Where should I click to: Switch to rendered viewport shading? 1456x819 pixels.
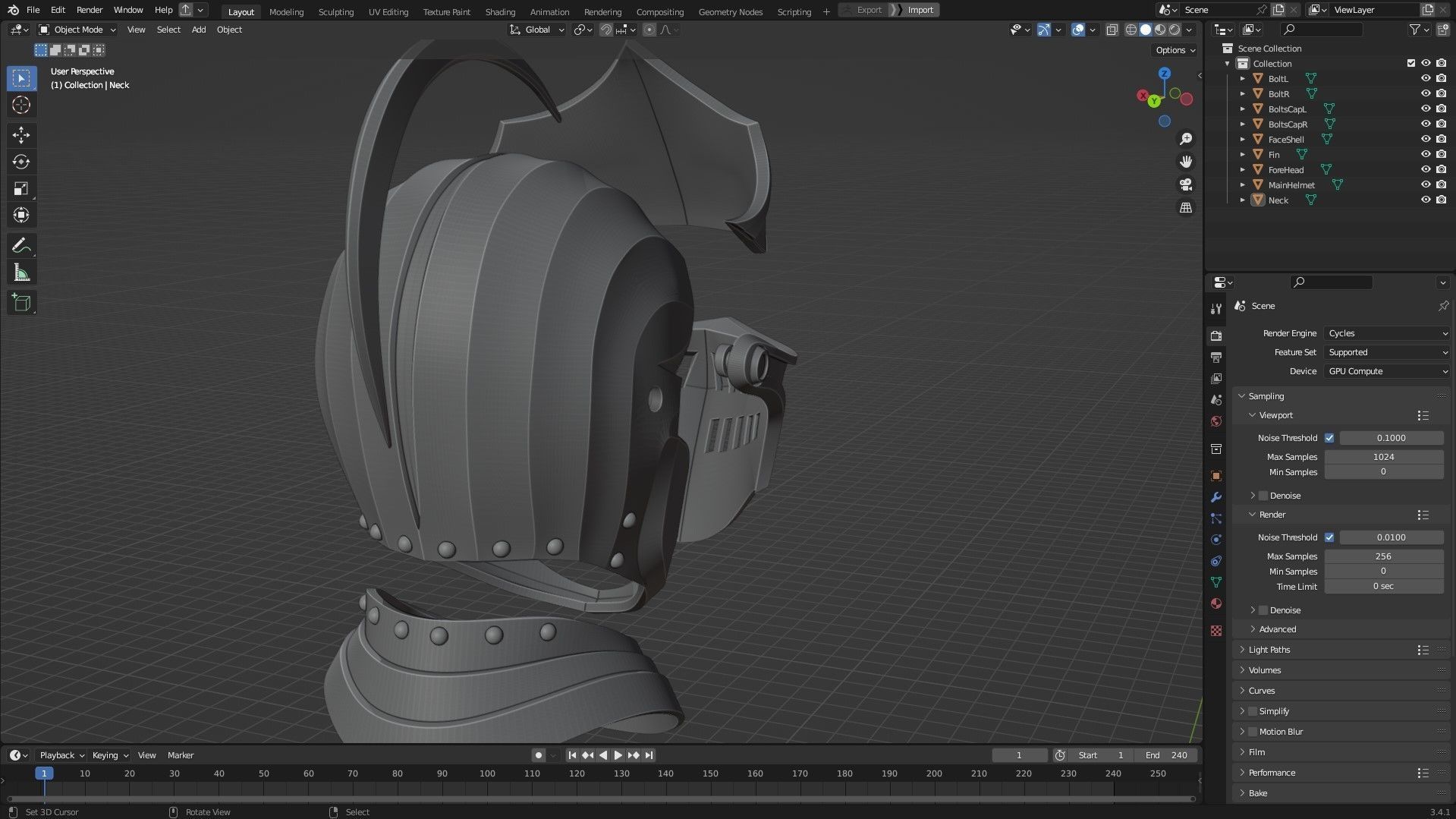pos(1175,30)
